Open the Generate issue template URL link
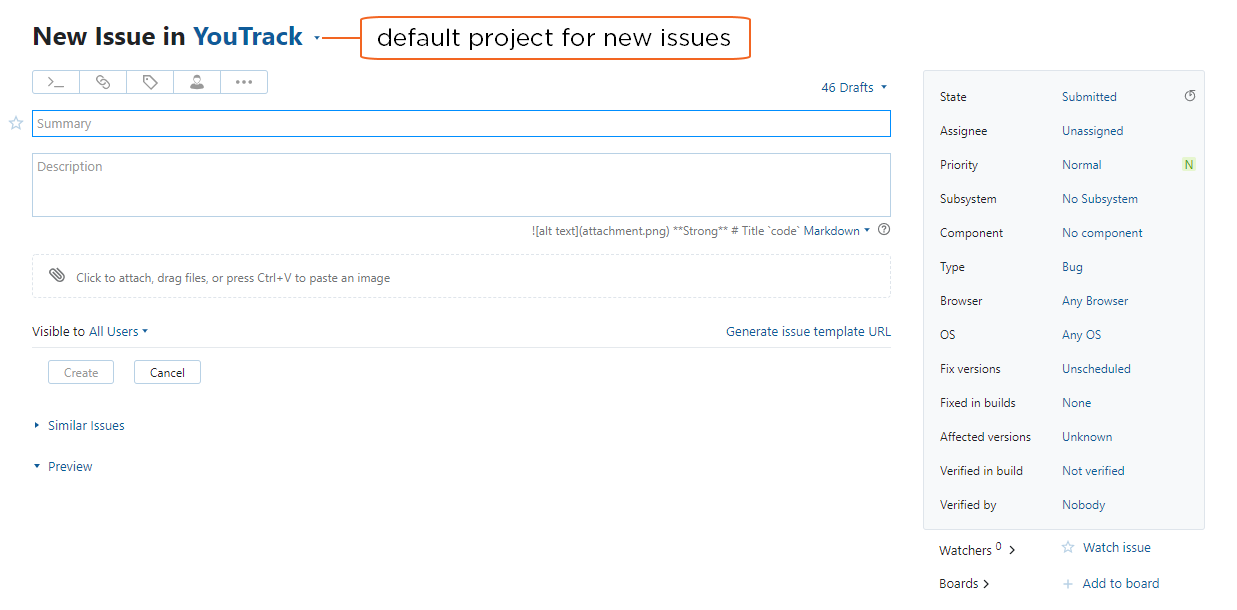 point(808,332)
